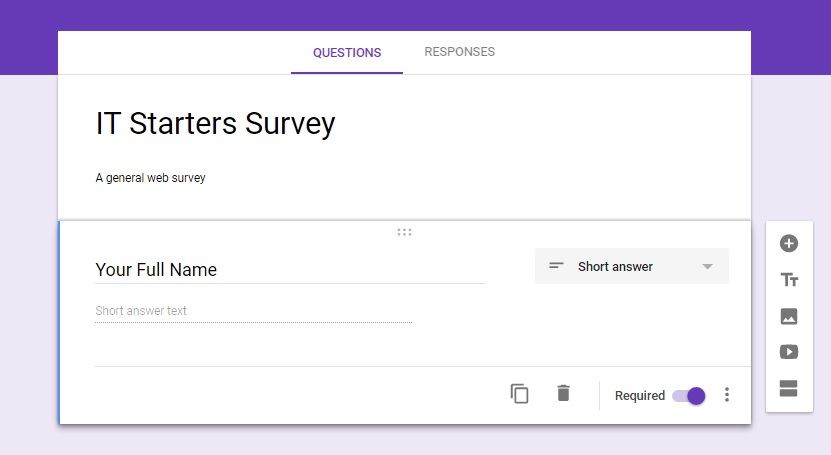Click the Required label text
This screenshot has height=455, width=831.
(x=640, y=396)
